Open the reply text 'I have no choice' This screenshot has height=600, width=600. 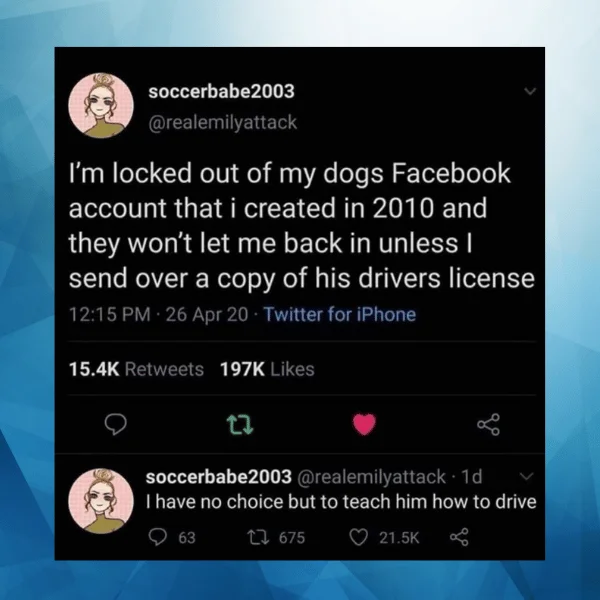coord(341,502)
